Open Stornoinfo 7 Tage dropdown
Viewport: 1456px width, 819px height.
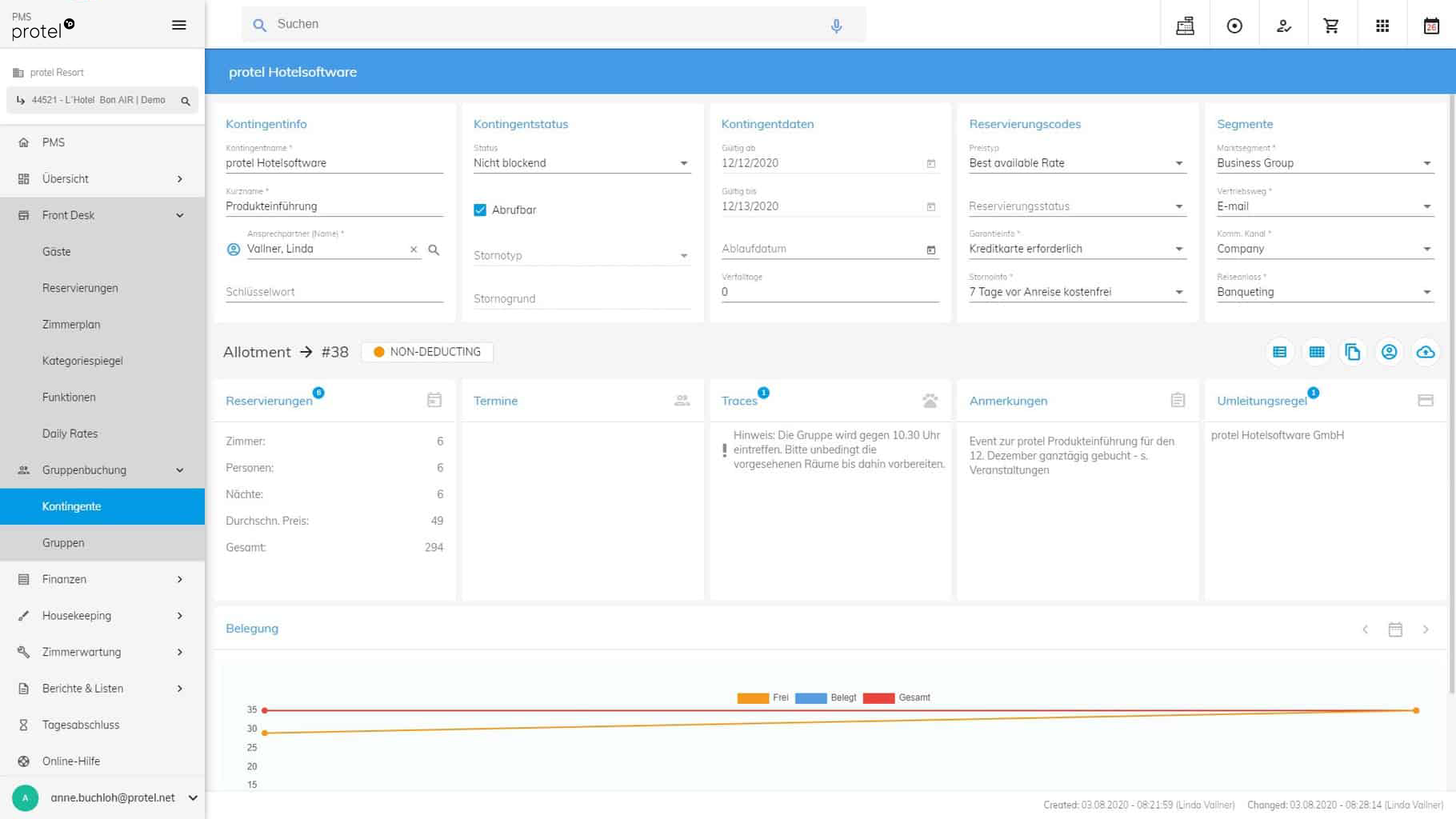click(x=1077, y=292)
